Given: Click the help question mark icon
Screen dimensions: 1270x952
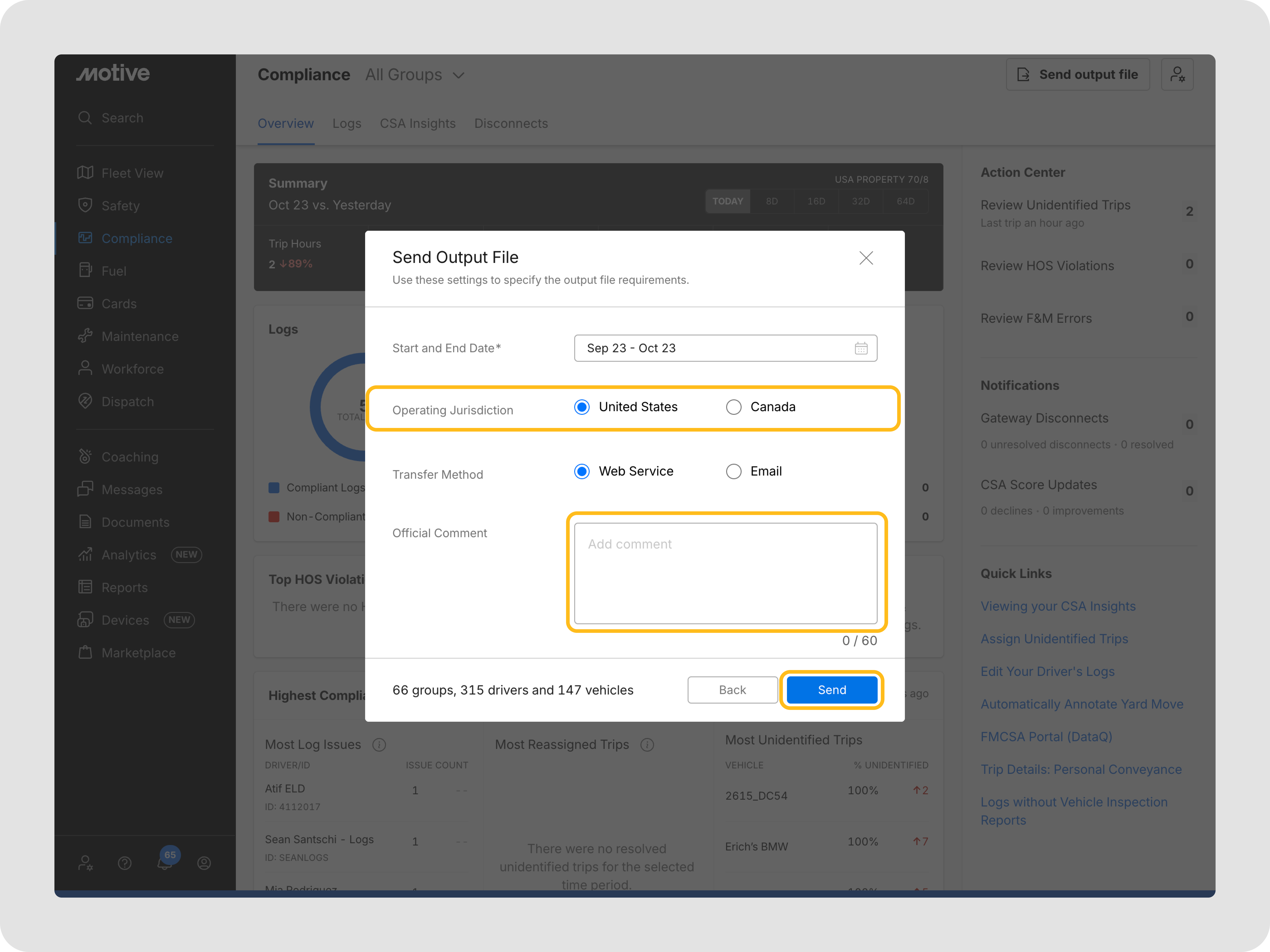Looking at the screenshot, I should (x=125, y=863).
